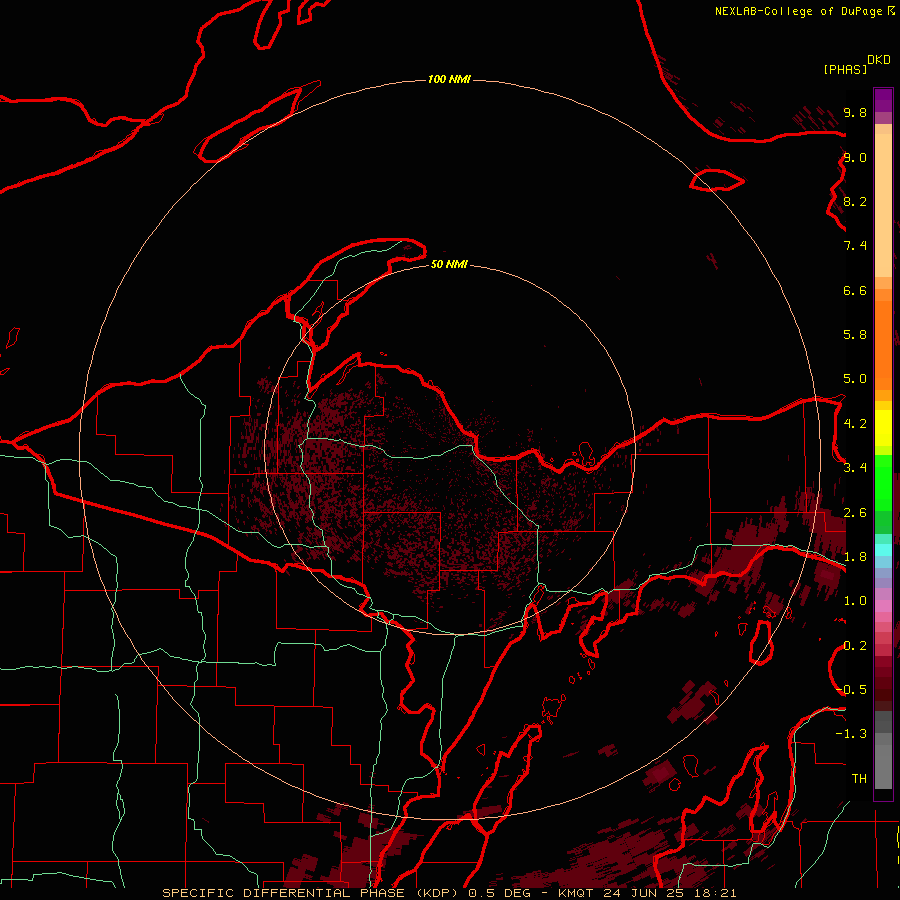Select the 1.0 scale label
900x900 pixels.
tap(855, 601)
